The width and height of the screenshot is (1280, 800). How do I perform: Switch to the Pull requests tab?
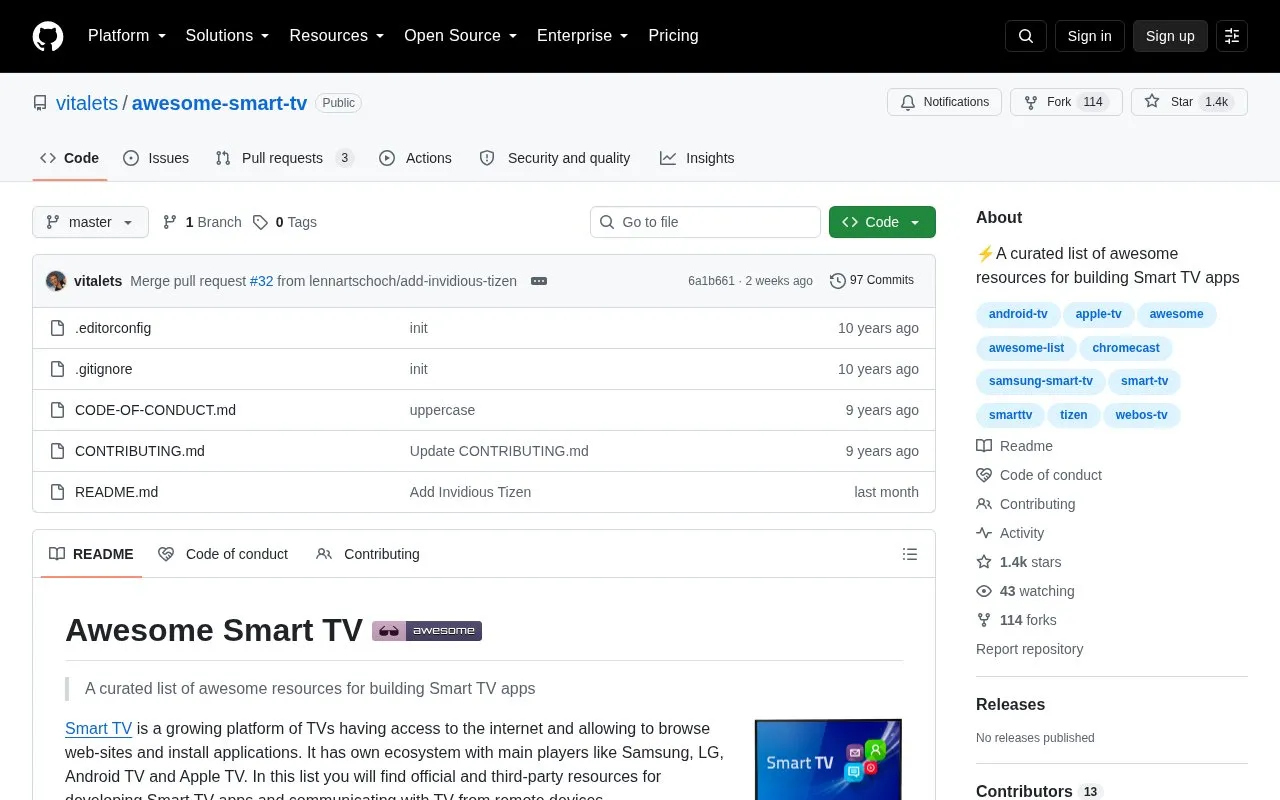(284, 158)
